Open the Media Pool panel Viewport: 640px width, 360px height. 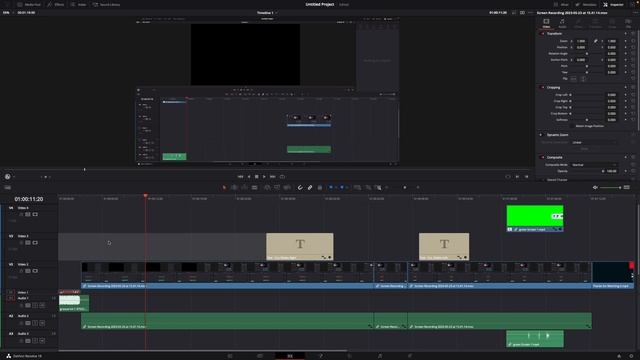click(x=29, y=4)
